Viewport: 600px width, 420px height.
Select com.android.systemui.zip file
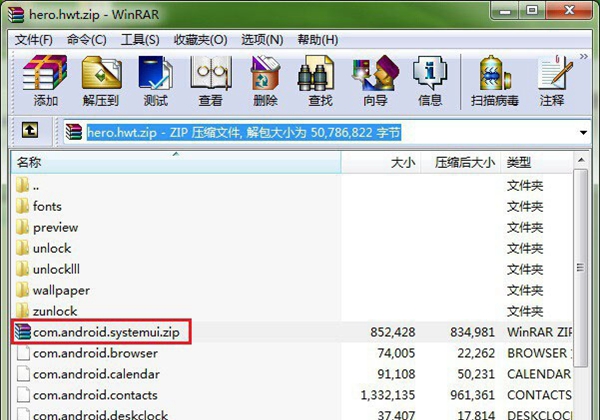pyautogui.click(x=292, y=332)
